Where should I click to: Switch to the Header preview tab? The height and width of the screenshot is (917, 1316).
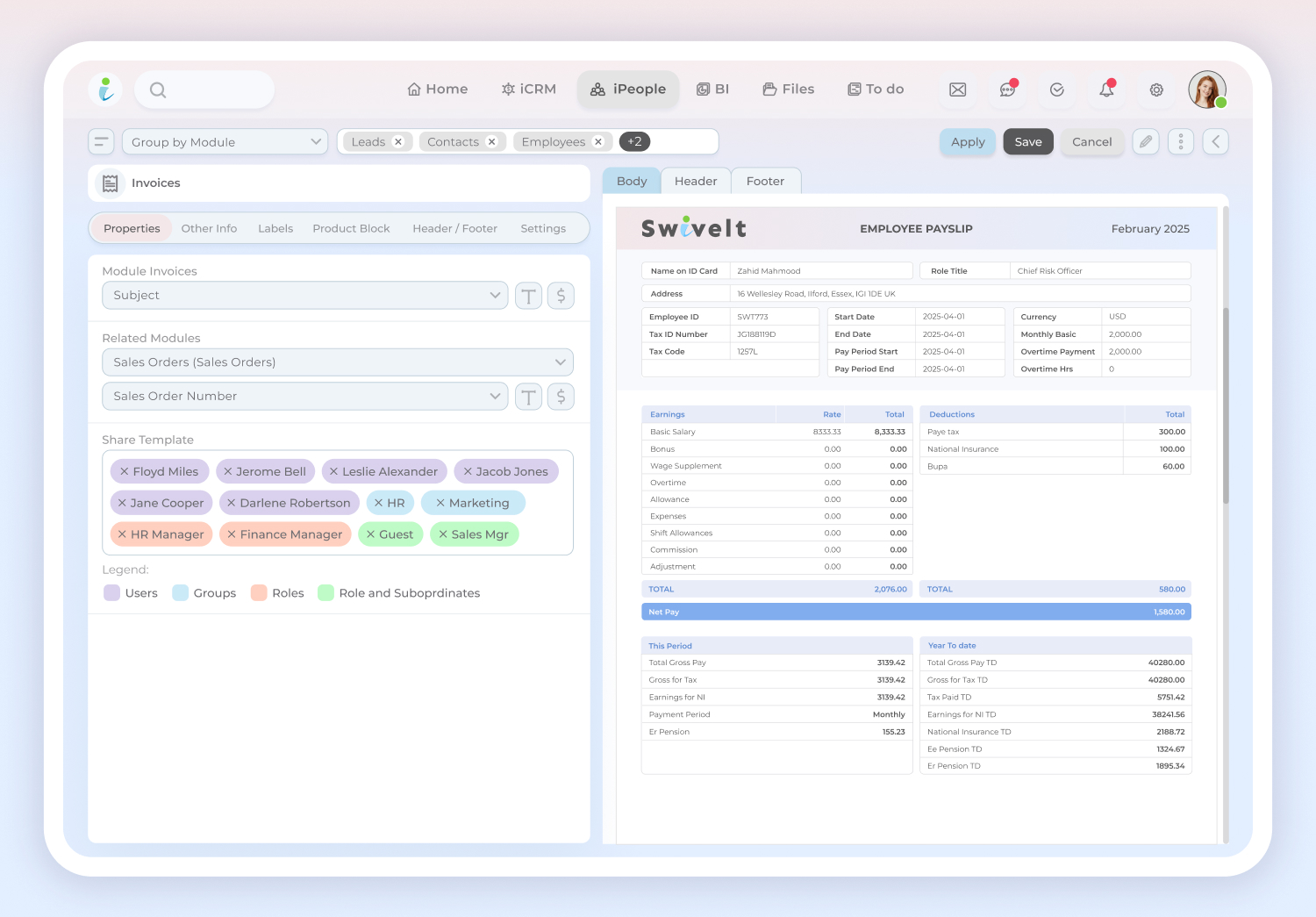pyautogui.click(x=696, y=182)
